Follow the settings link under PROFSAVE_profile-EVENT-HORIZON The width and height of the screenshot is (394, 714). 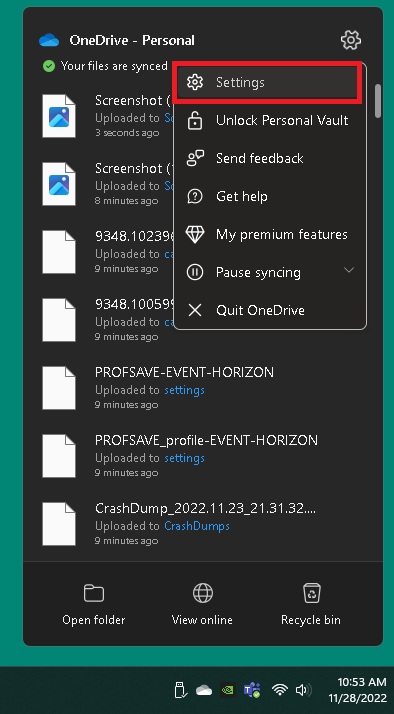click(184, 458)
